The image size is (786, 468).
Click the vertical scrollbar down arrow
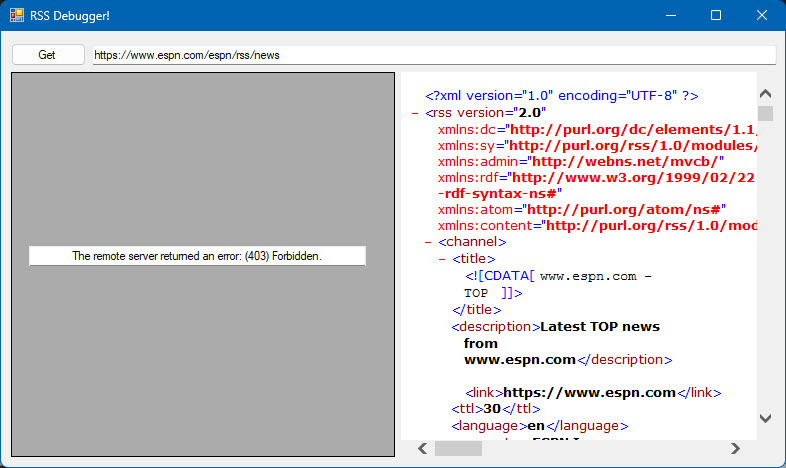click(765, 418)
